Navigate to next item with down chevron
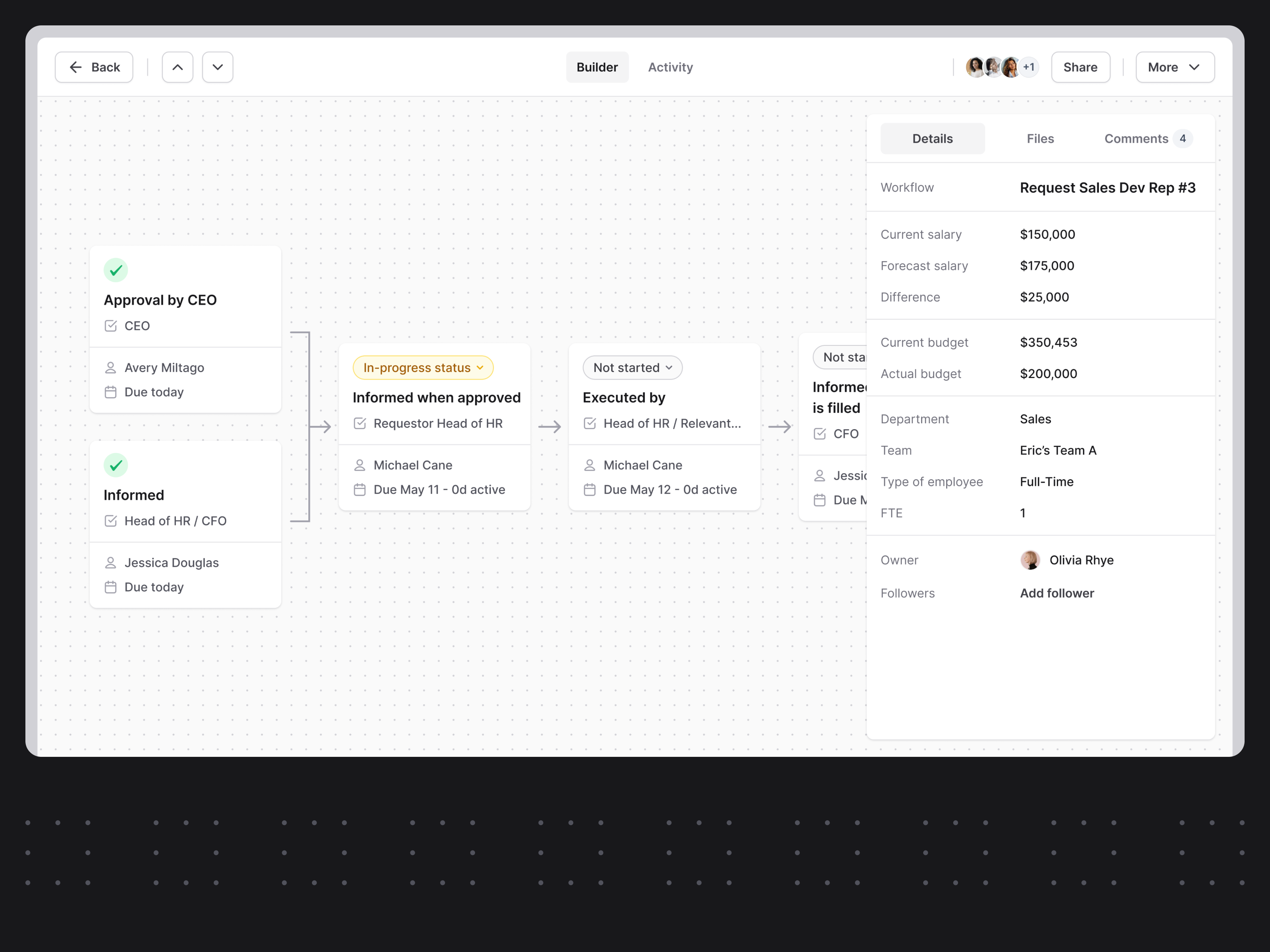The image size is (1270, 952). (217, 67)
